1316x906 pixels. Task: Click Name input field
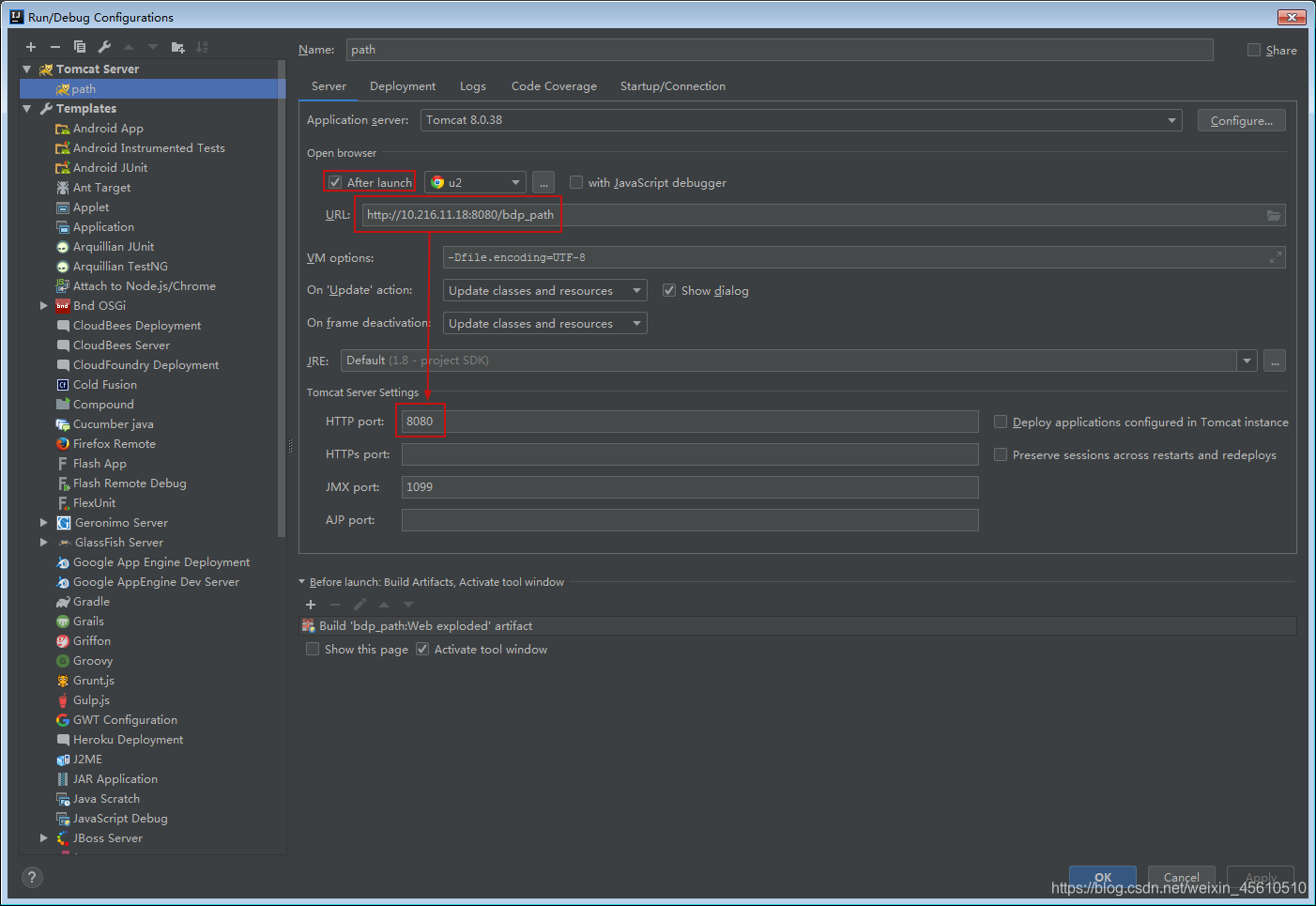(779, 50)
